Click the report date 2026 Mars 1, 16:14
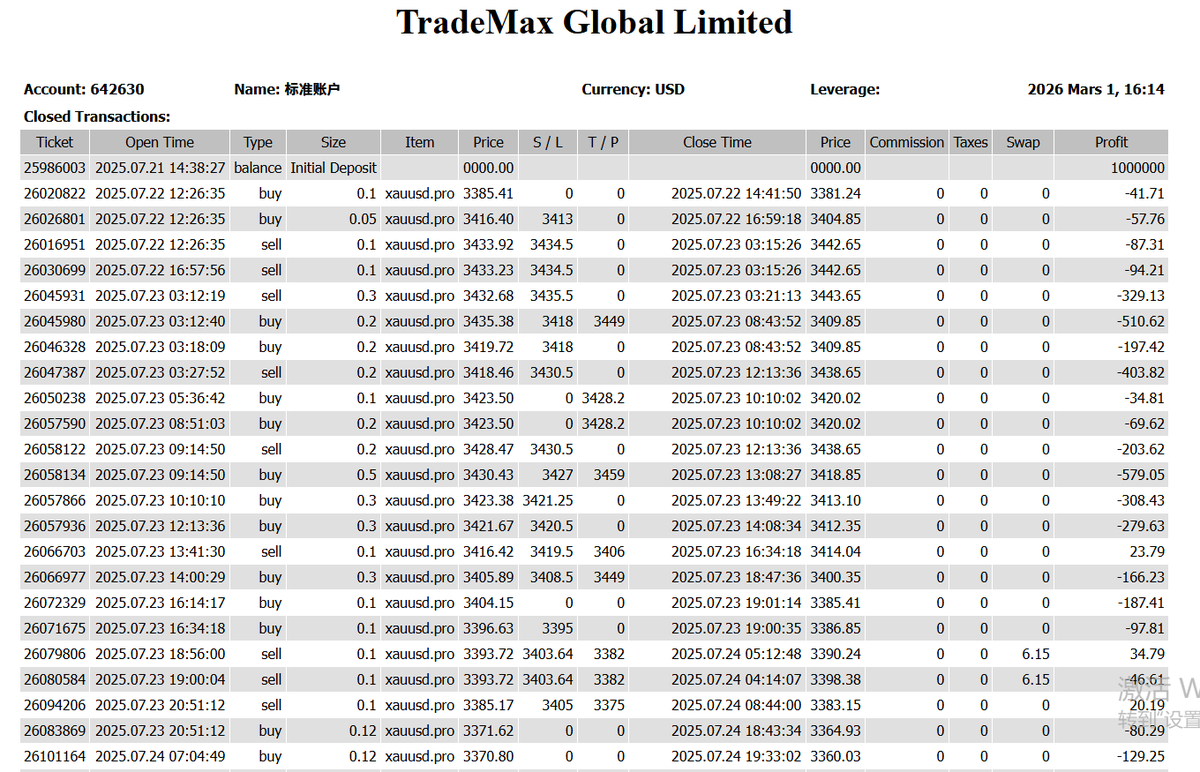The height and width of the screenshot is (772, 1200). [1096, 89]
